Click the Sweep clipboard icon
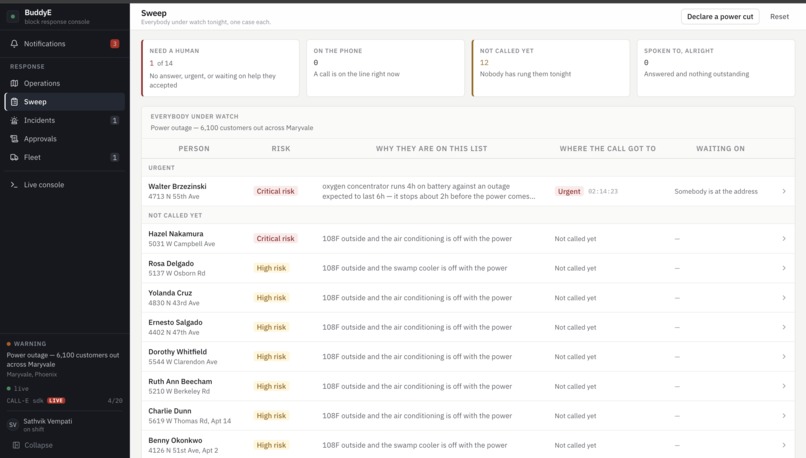Screen dimensions: 806x458 coord(14,102)
